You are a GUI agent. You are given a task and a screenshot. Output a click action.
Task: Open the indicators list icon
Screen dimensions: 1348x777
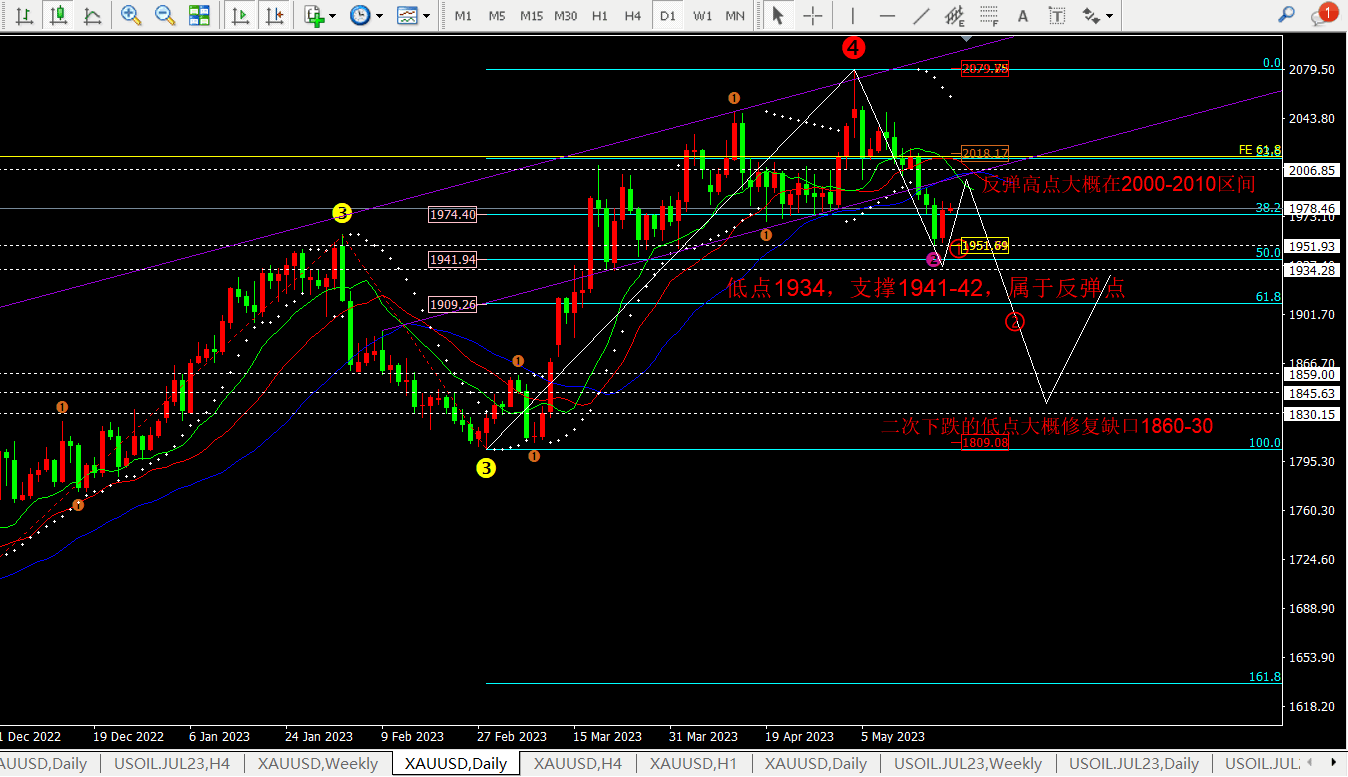314,15
